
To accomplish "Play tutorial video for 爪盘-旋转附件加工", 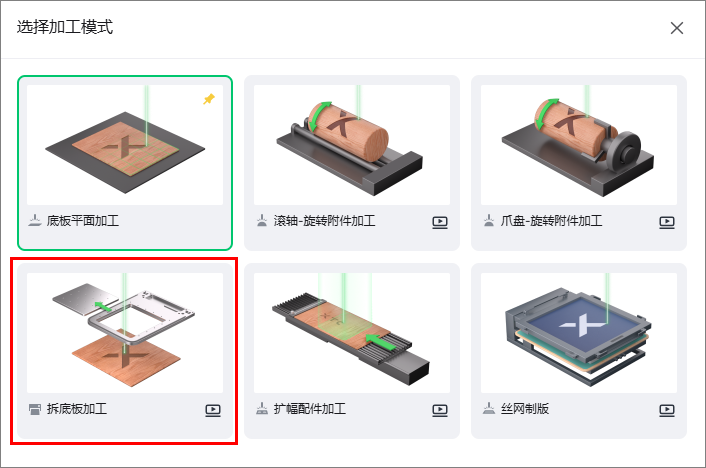I will (x=667, y=222).
